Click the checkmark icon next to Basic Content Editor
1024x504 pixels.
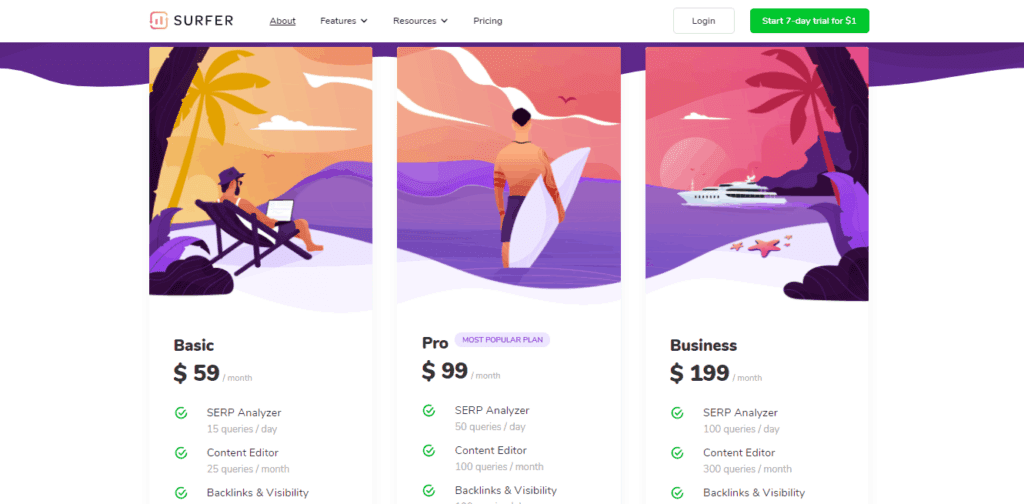[181, 453]
